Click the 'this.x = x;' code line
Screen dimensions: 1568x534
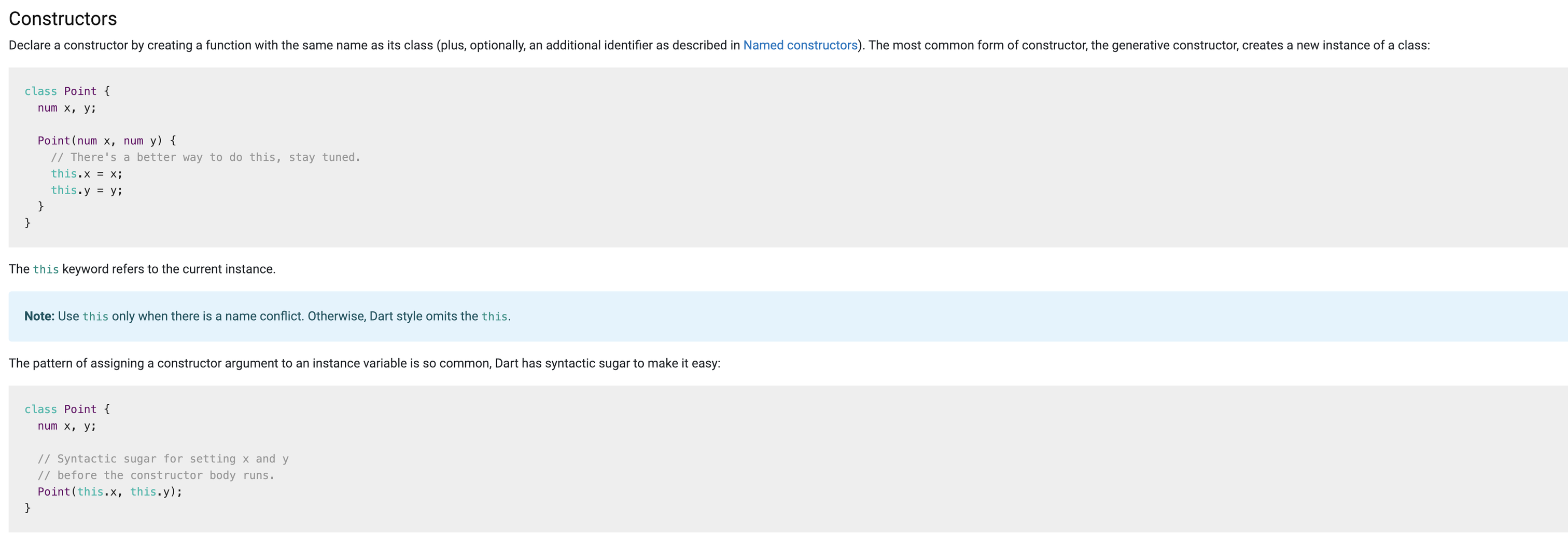click(87, 174)
